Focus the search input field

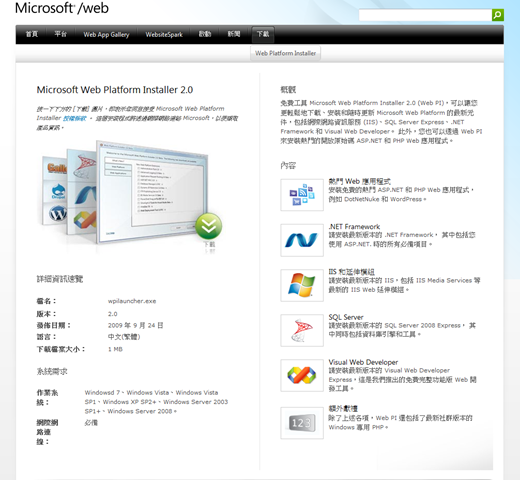(425, 15)
